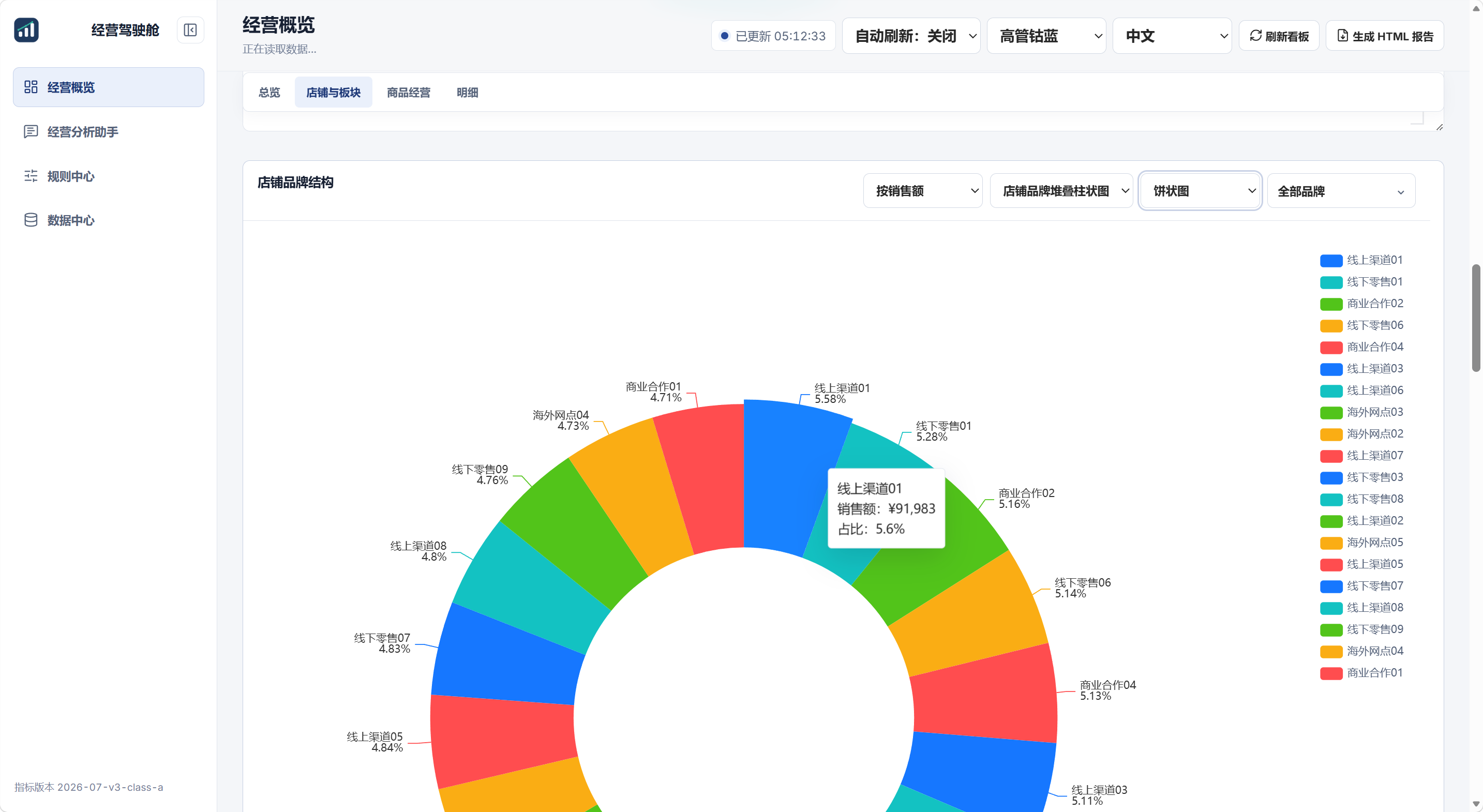The height and width of the screenshot is (812, 1483).
Task: Click the blue update status dot
Action: point(725,36)
